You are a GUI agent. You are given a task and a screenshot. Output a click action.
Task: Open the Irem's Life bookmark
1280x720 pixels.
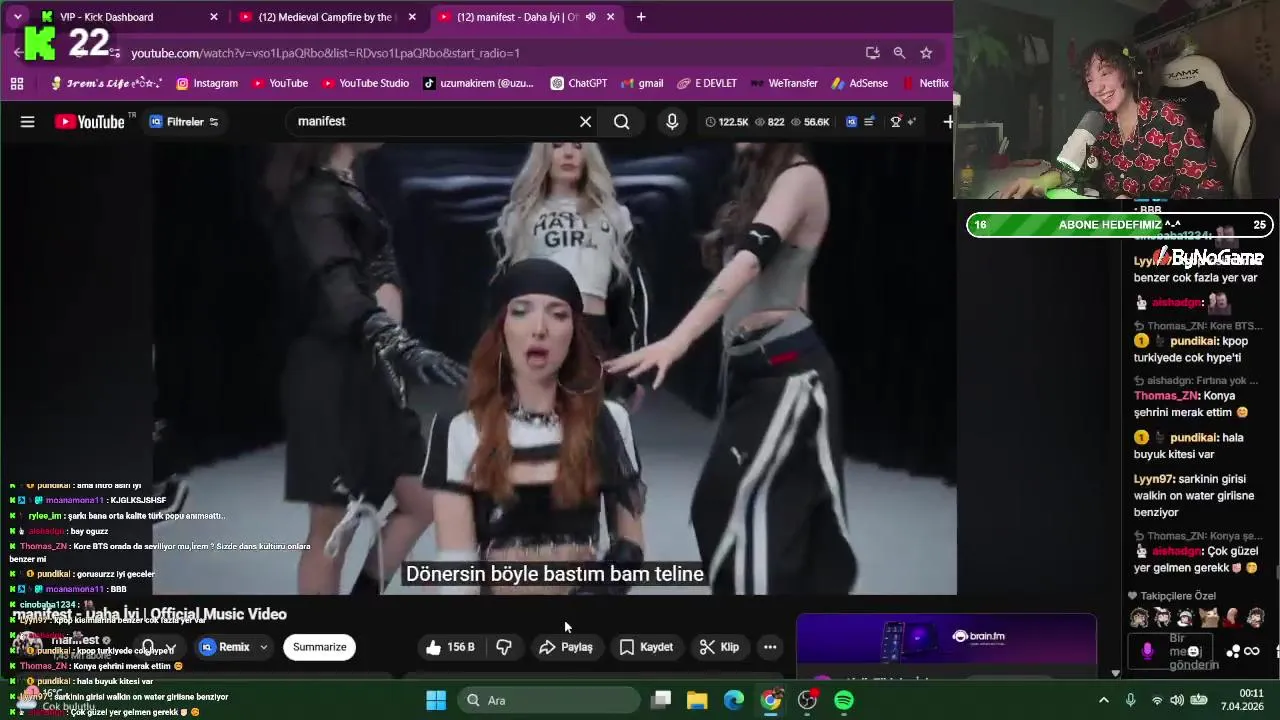coord(106,84)
